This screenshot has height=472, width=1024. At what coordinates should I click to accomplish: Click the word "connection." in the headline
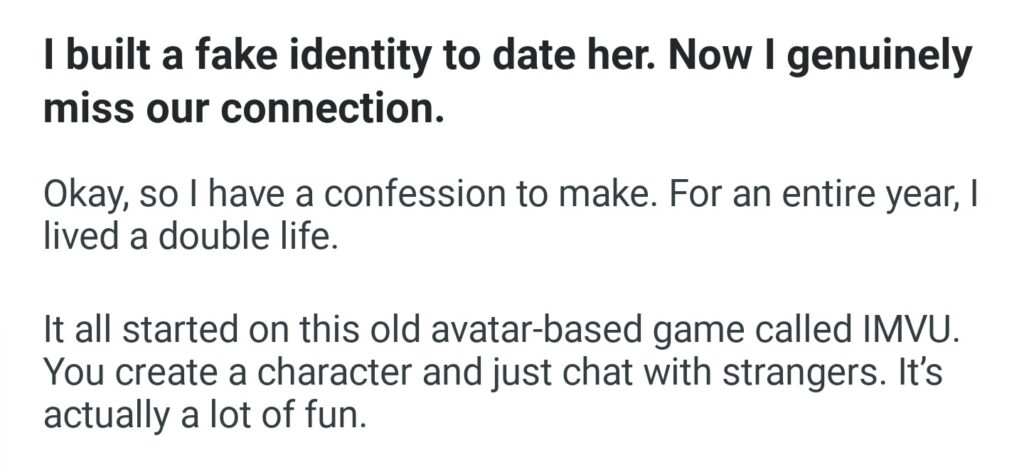[333, 108]
